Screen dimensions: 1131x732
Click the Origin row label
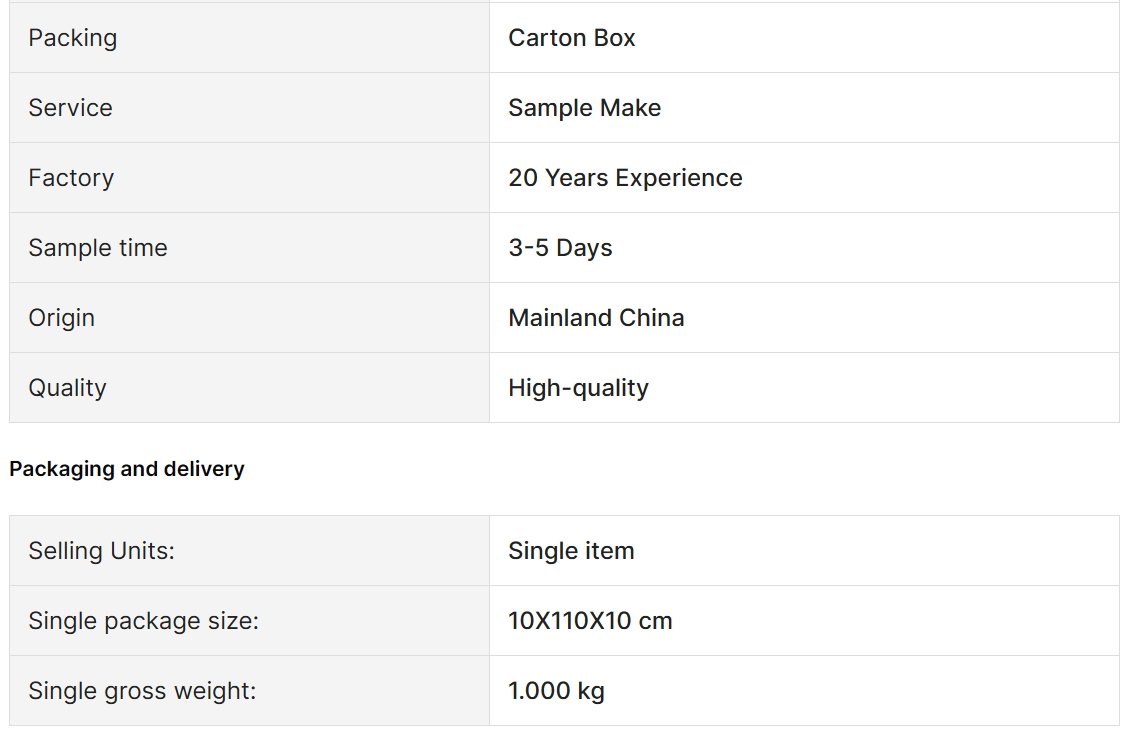(61, 317)
